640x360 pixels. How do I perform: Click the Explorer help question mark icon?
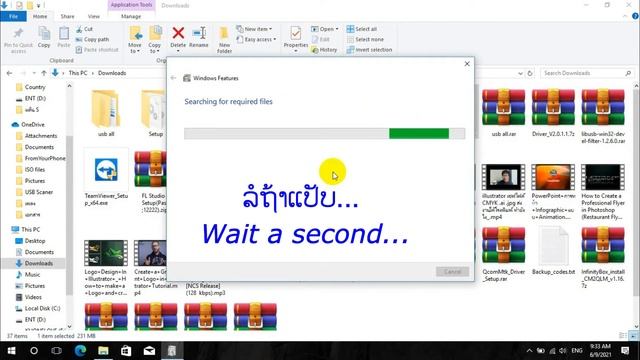635,16
